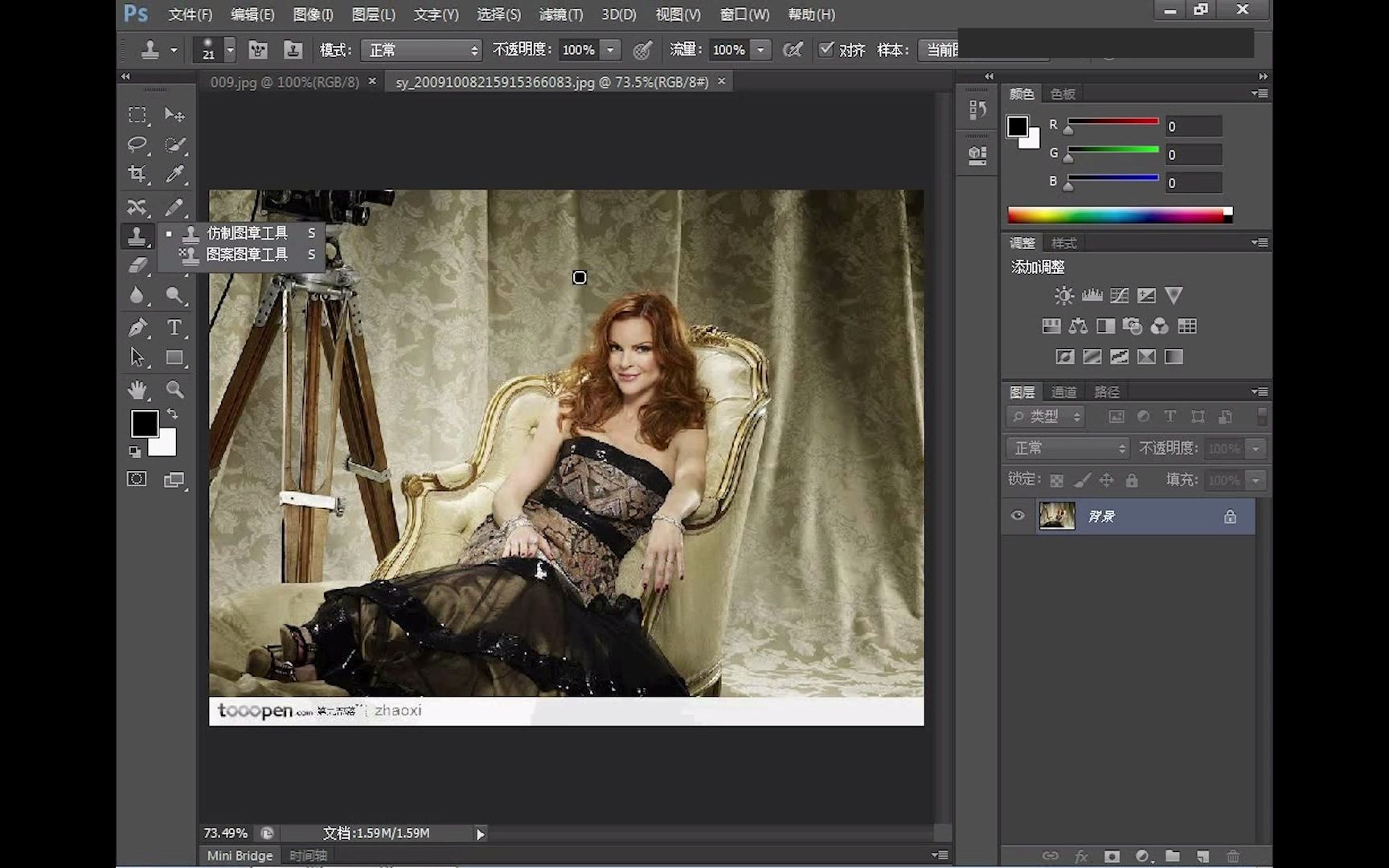
Task: Select the Rectangular Marquee tool
Action: (137, 115)
